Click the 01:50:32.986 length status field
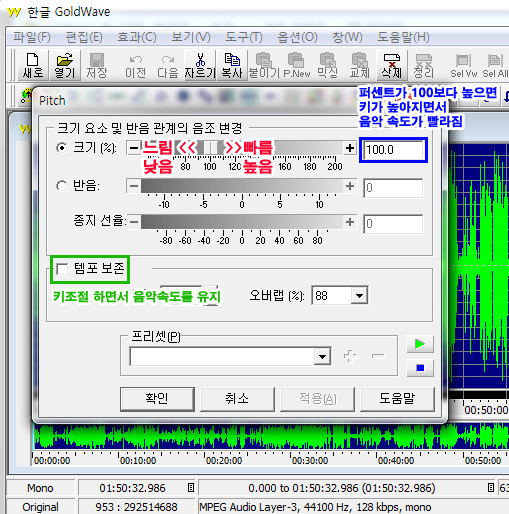This screenshot has width=509, height=514. pos(132,488)
